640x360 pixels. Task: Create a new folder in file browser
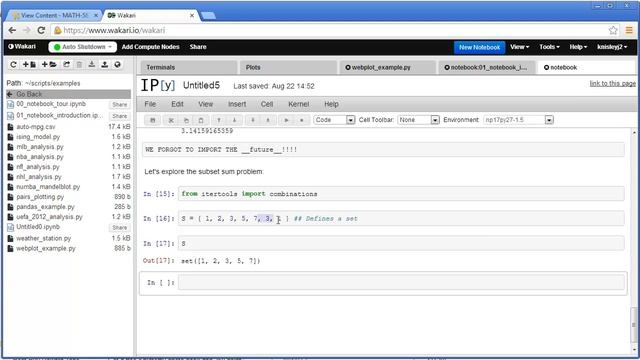[x=49, y=64]
